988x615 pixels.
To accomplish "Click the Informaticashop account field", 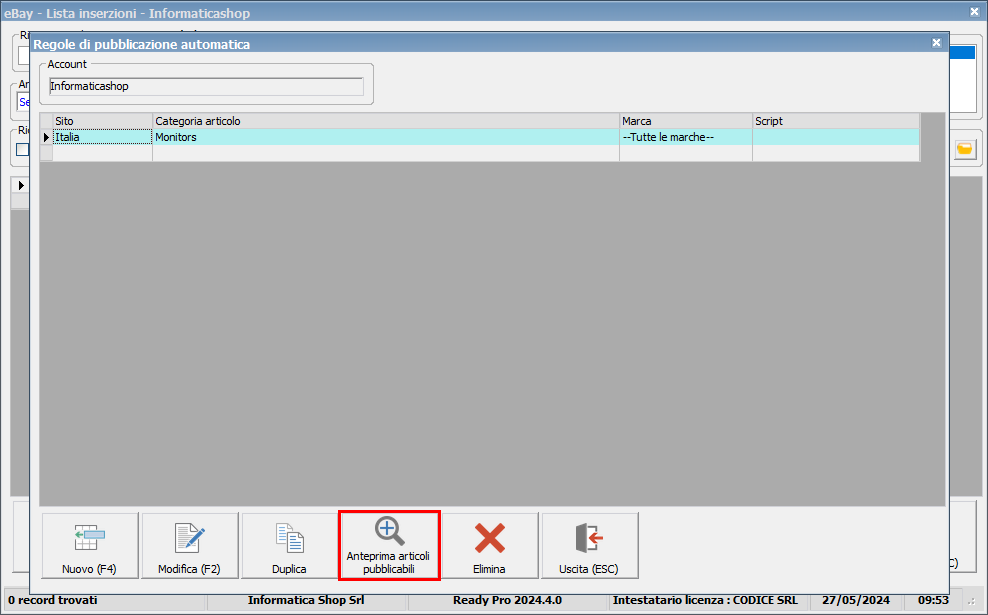I will point(206,86).
